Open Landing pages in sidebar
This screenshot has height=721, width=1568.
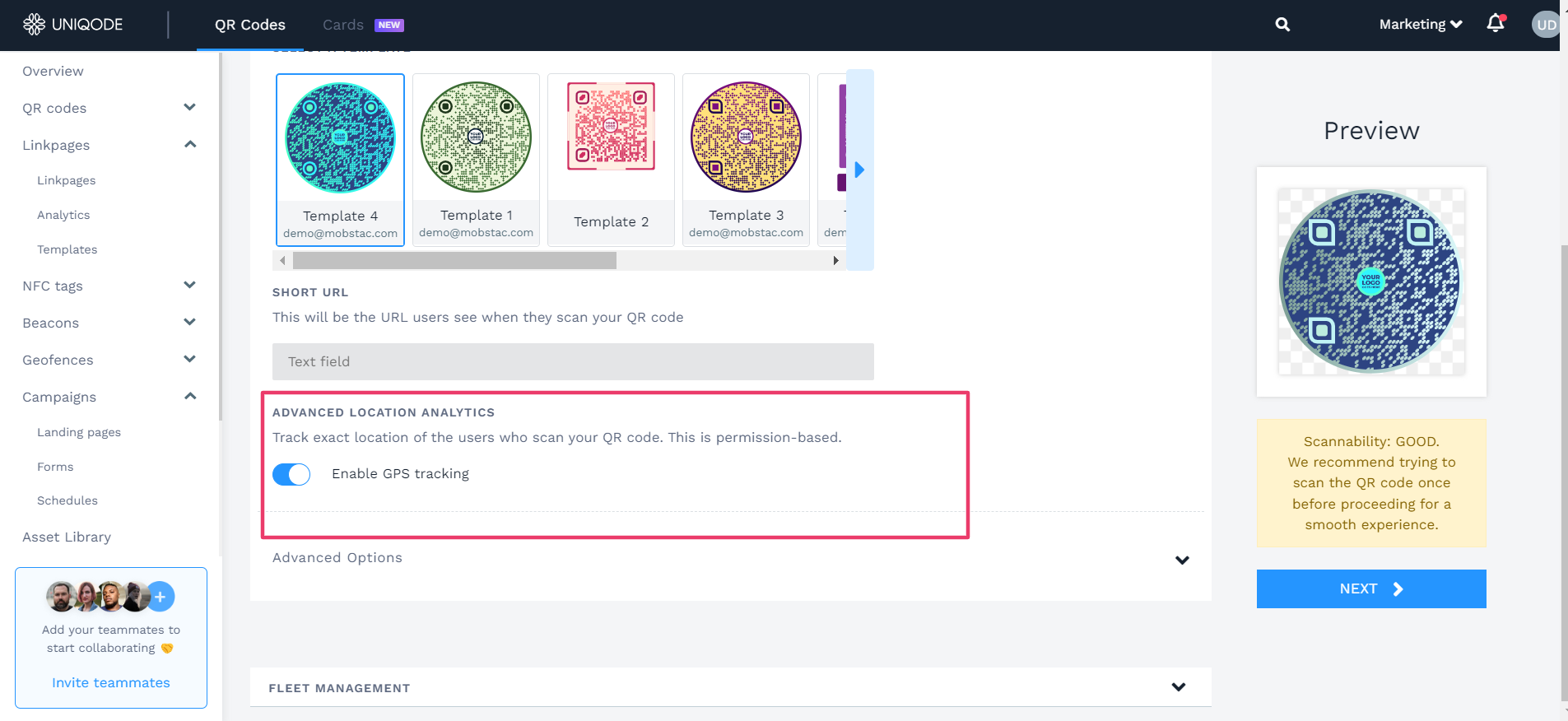[x=79, y=432]
